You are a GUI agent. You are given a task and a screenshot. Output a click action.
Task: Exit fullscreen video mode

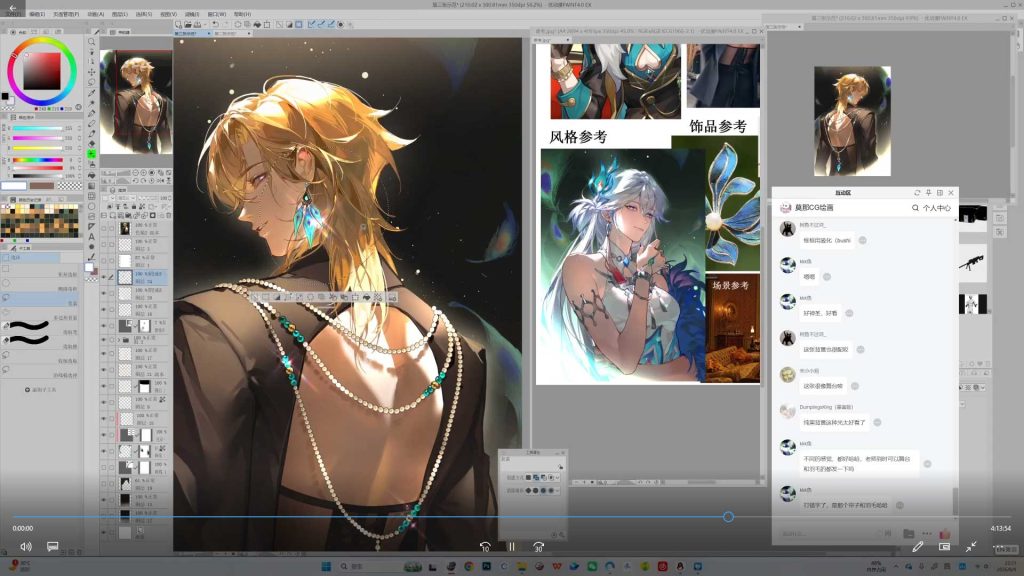971,547
